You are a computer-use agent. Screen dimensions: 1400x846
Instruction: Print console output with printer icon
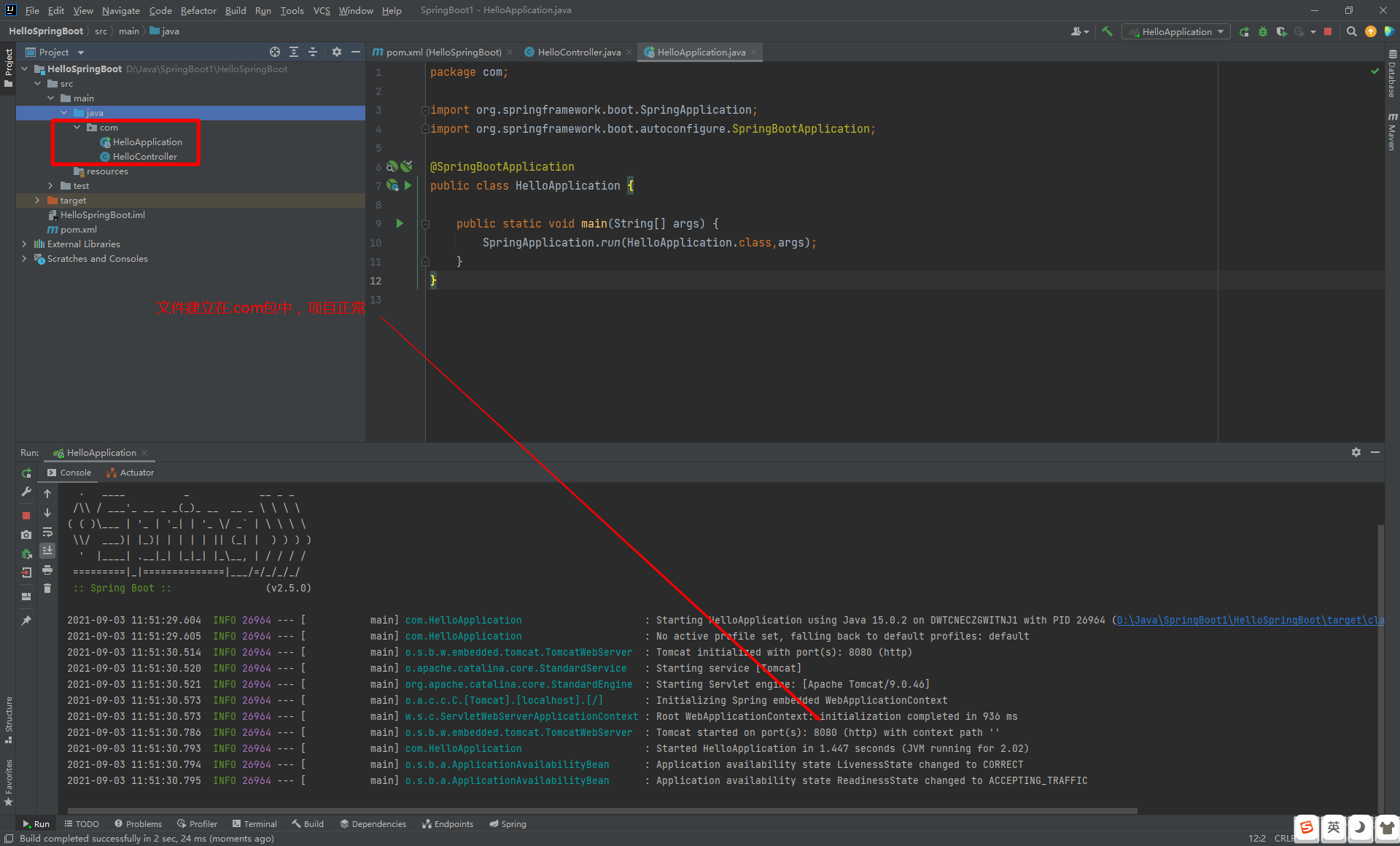[47, 570]
